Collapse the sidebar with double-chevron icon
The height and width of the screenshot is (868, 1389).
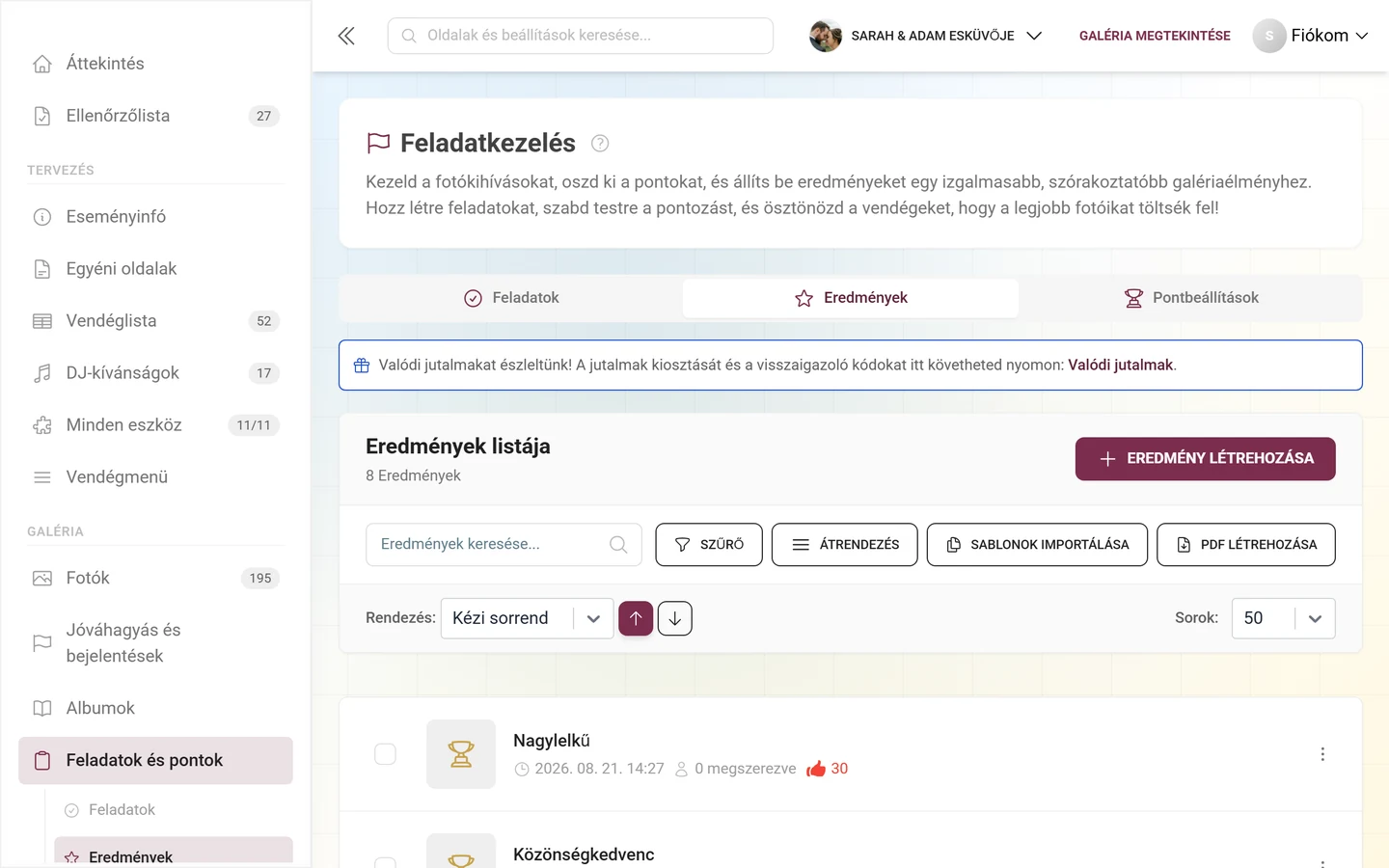click(x=346, y=36)
